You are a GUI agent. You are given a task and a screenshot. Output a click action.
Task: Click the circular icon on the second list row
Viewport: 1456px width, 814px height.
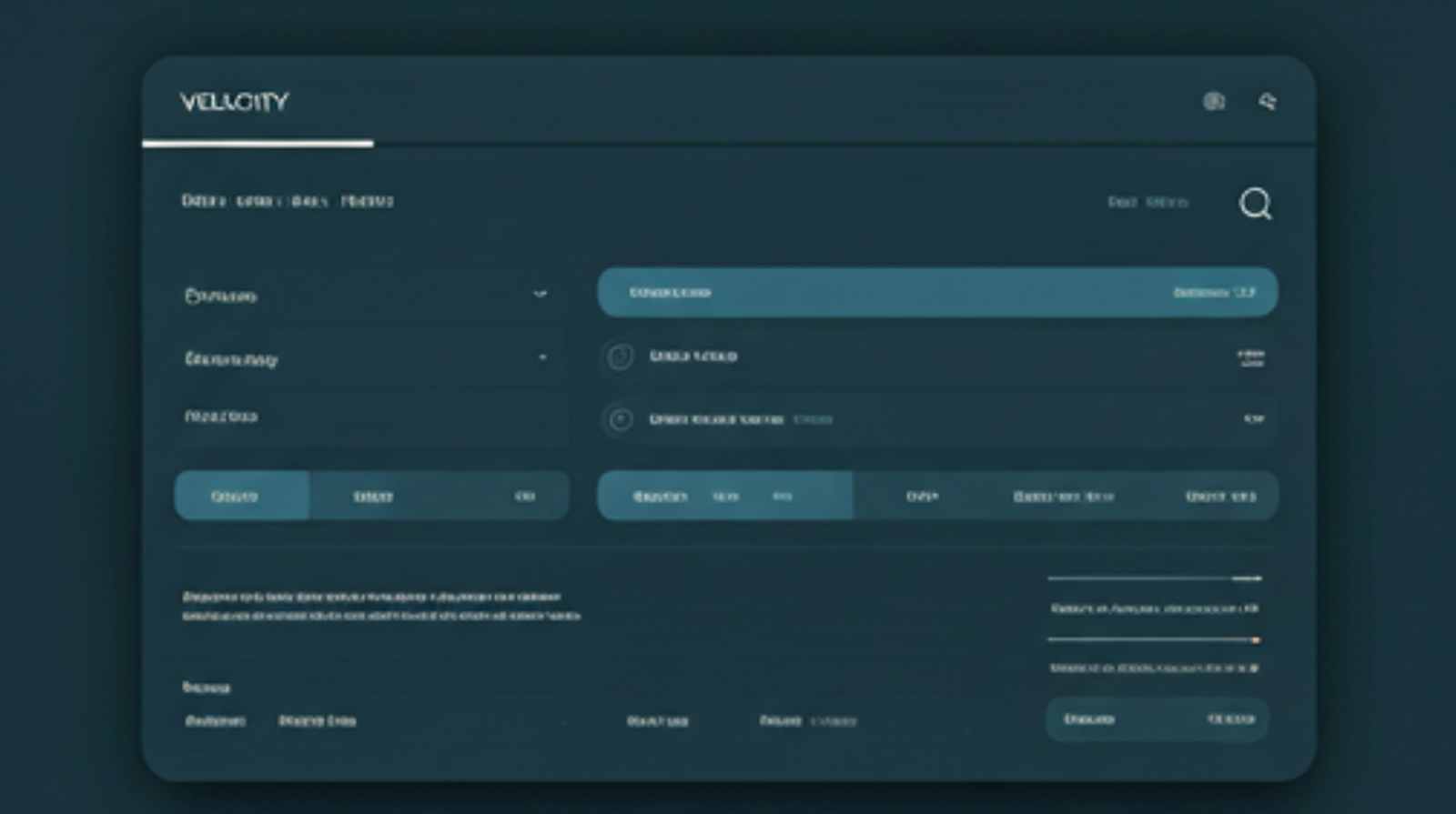click(x=620, y=357)
